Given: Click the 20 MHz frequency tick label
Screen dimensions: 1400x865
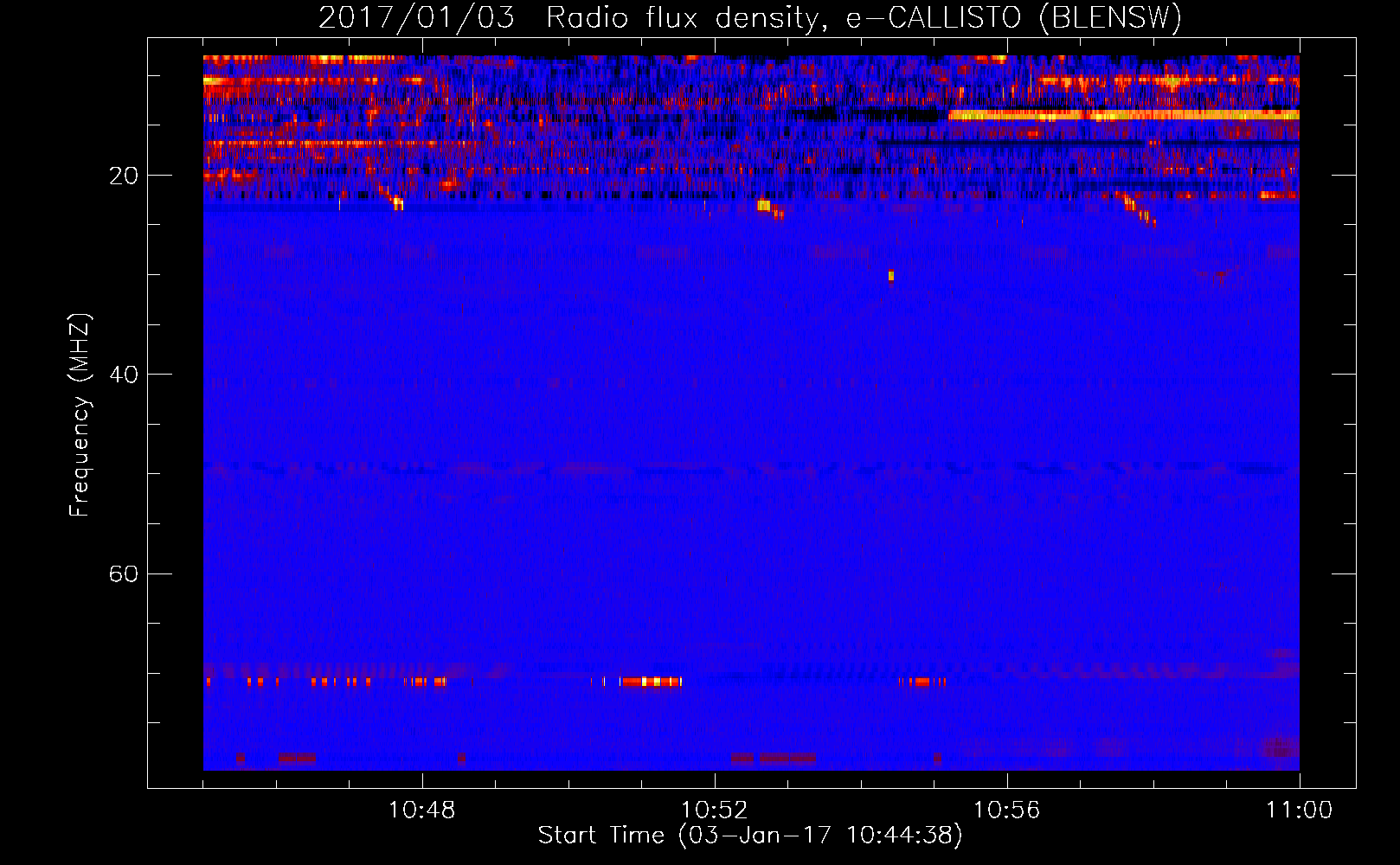Looking at the screenshot, I should point(123,176).
